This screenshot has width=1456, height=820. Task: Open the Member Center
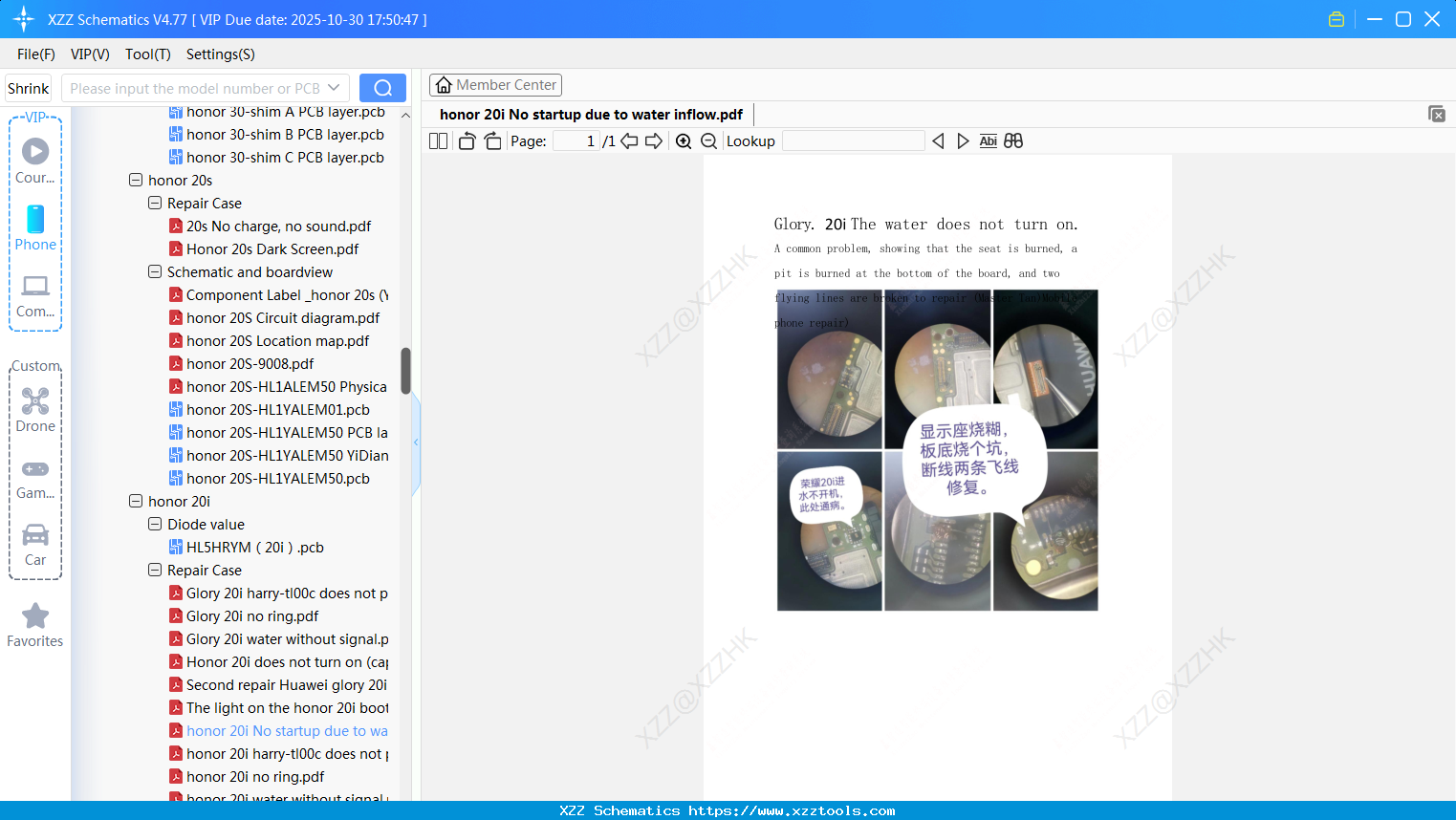[x=495, y=85]
